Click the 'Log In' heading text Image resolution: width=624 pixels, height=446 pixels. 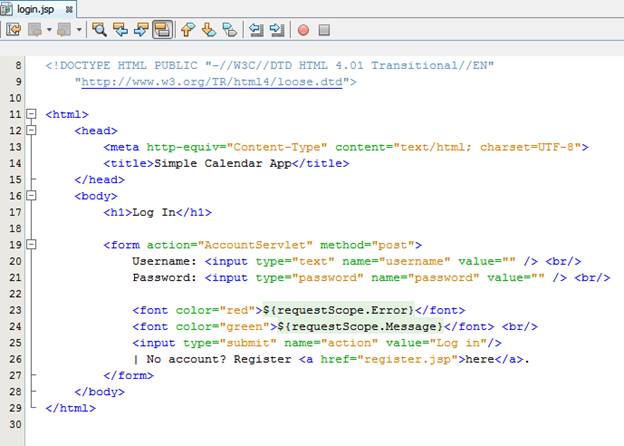154,212
